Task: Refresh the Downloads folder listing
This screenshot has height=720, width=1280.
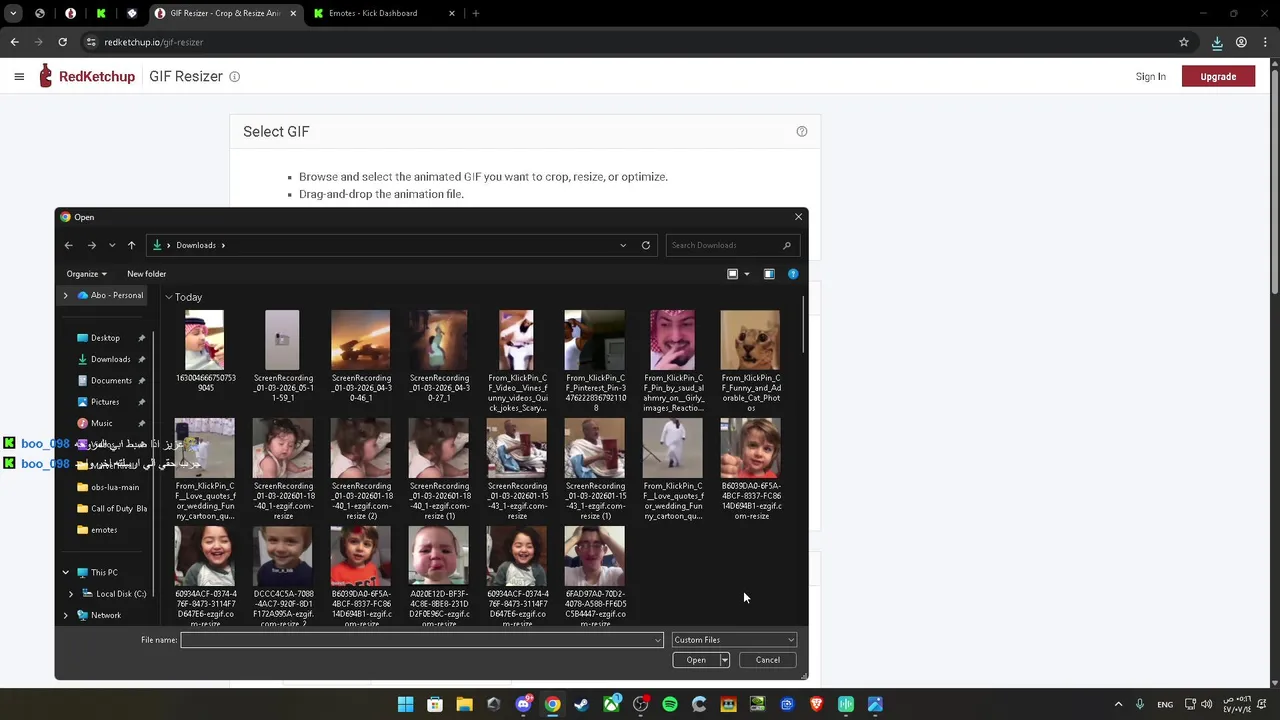Action: click(x=646, y=245)
